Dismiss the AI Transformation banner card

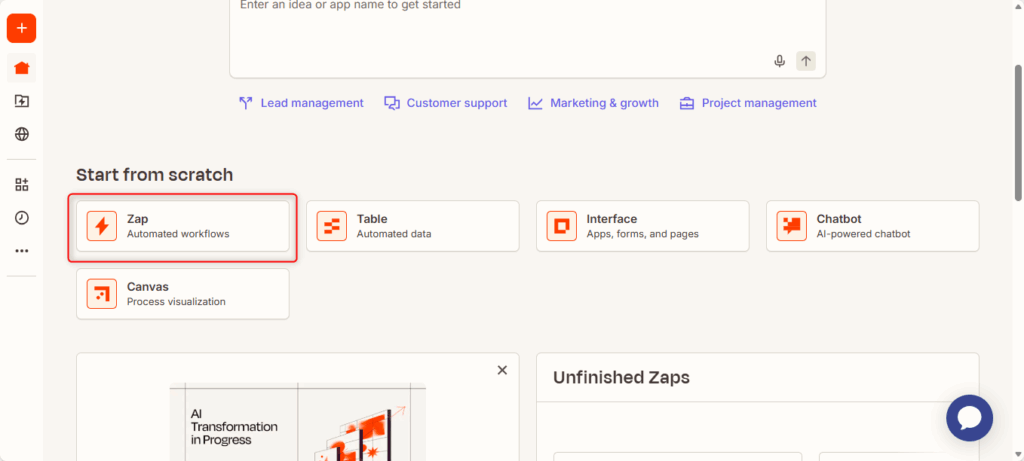click(x=502, y=370)
